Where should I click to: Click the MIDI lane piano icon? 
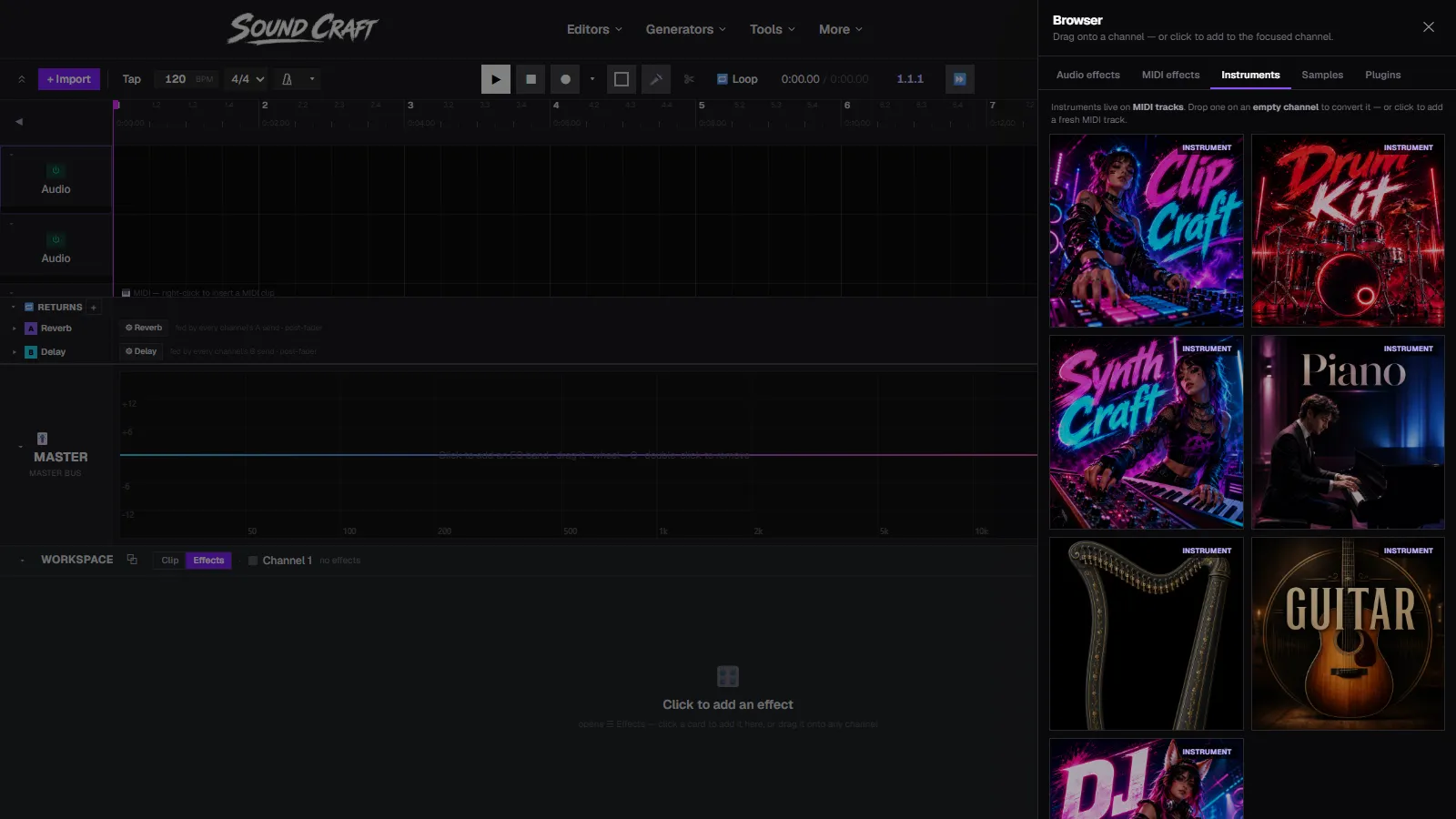(x=126, y=293)
